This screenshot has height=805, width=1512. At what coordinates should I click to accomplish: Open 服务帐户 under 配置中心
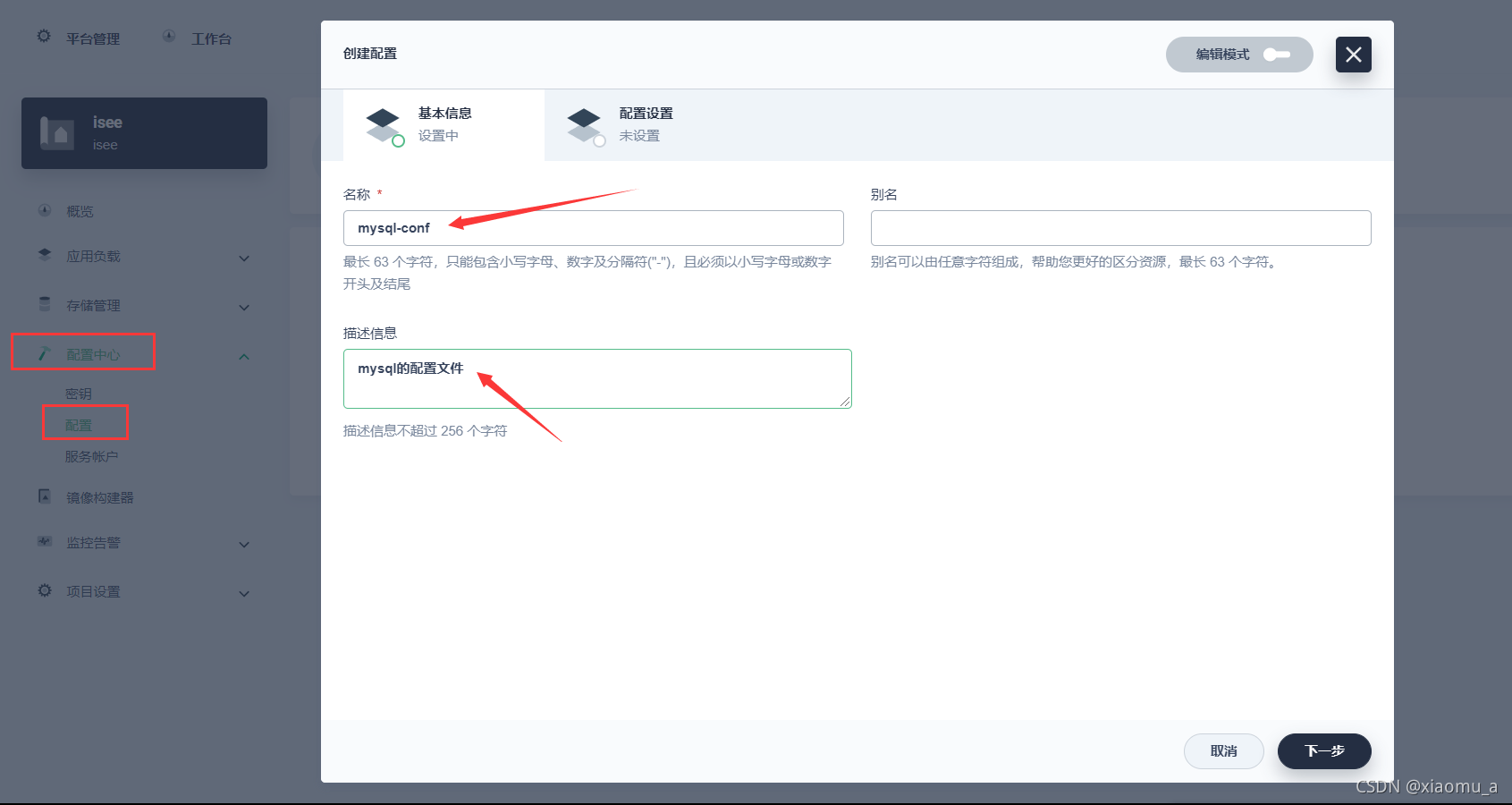tap(91, 456)
